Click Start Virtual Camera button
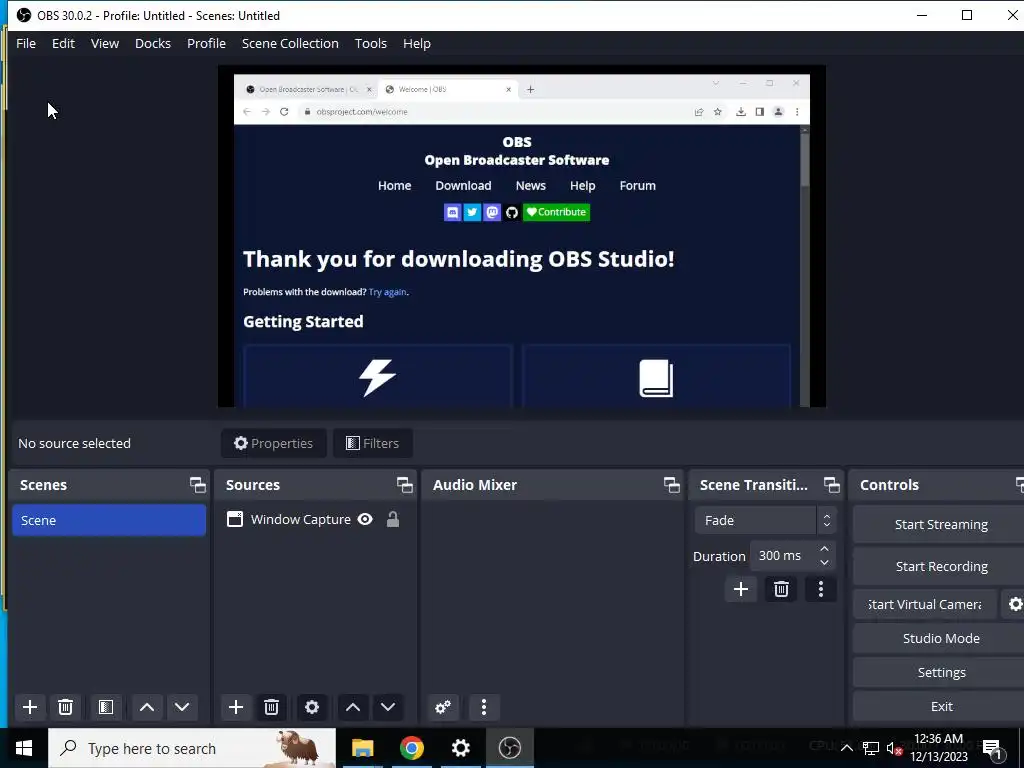The image size is (1024, 768). click(925, 605)
